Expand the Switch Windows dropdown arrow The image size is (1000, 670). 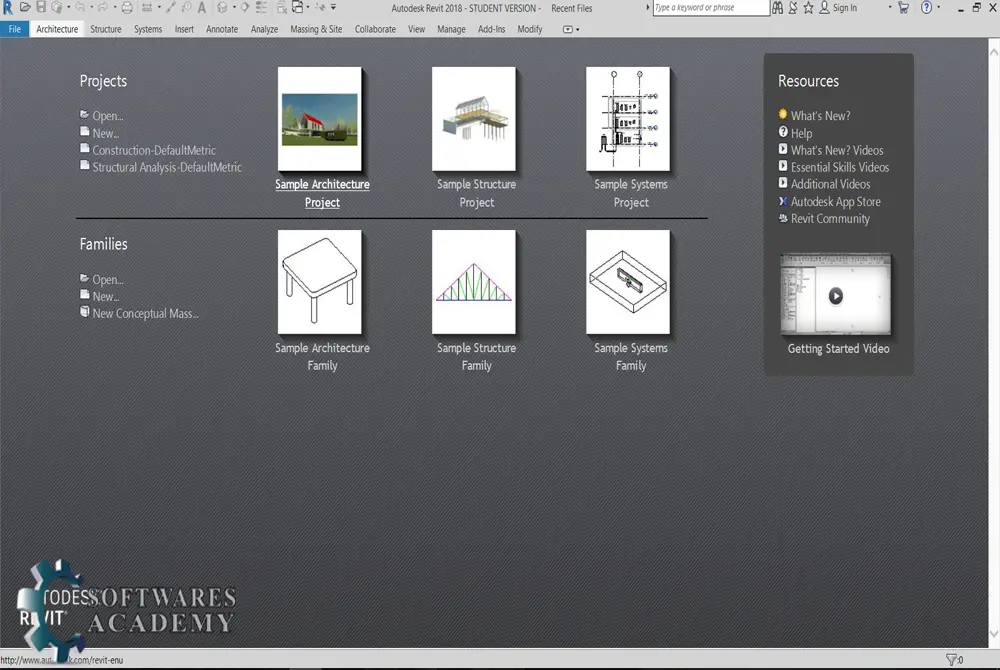click(x=308, y=7)
